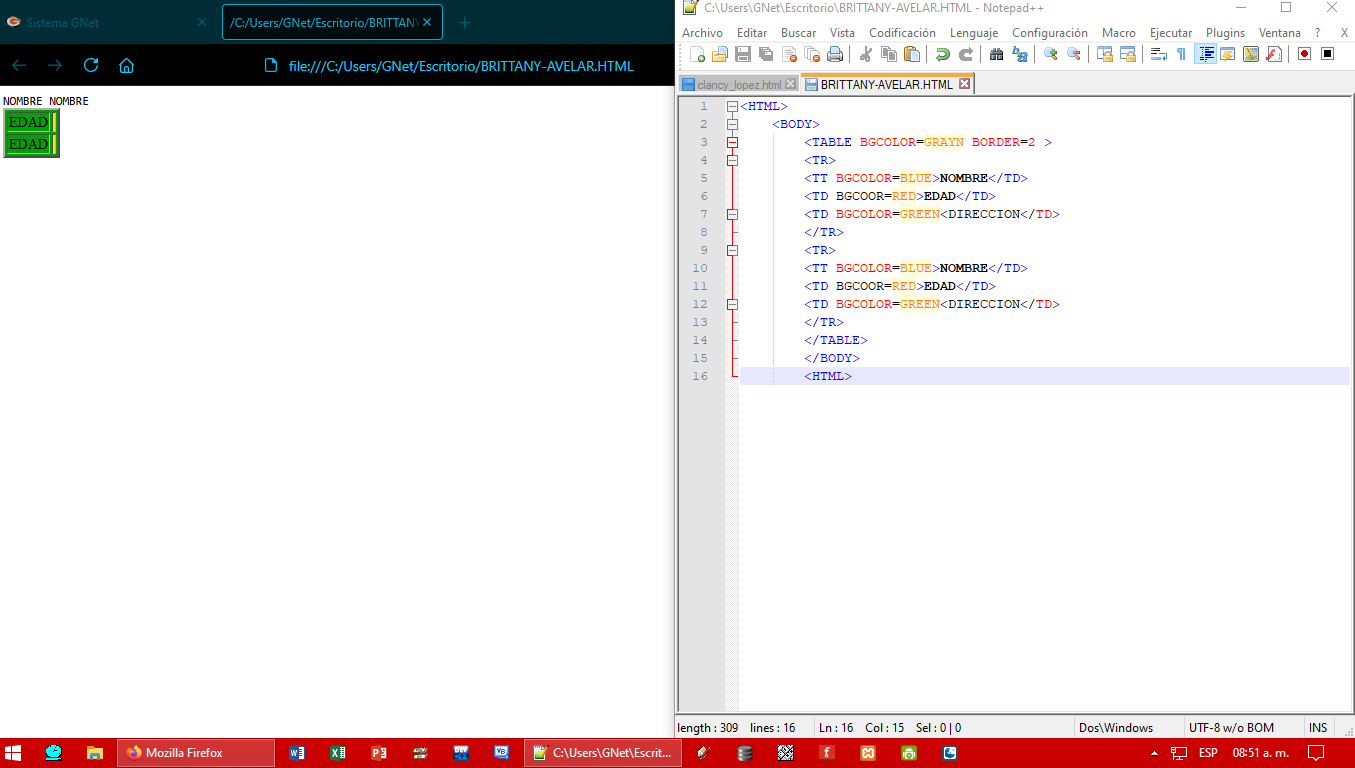The height and width of the screenshot is (768, 1355).
Task: Open Excel from the taskbar
Action: point(337,753)
